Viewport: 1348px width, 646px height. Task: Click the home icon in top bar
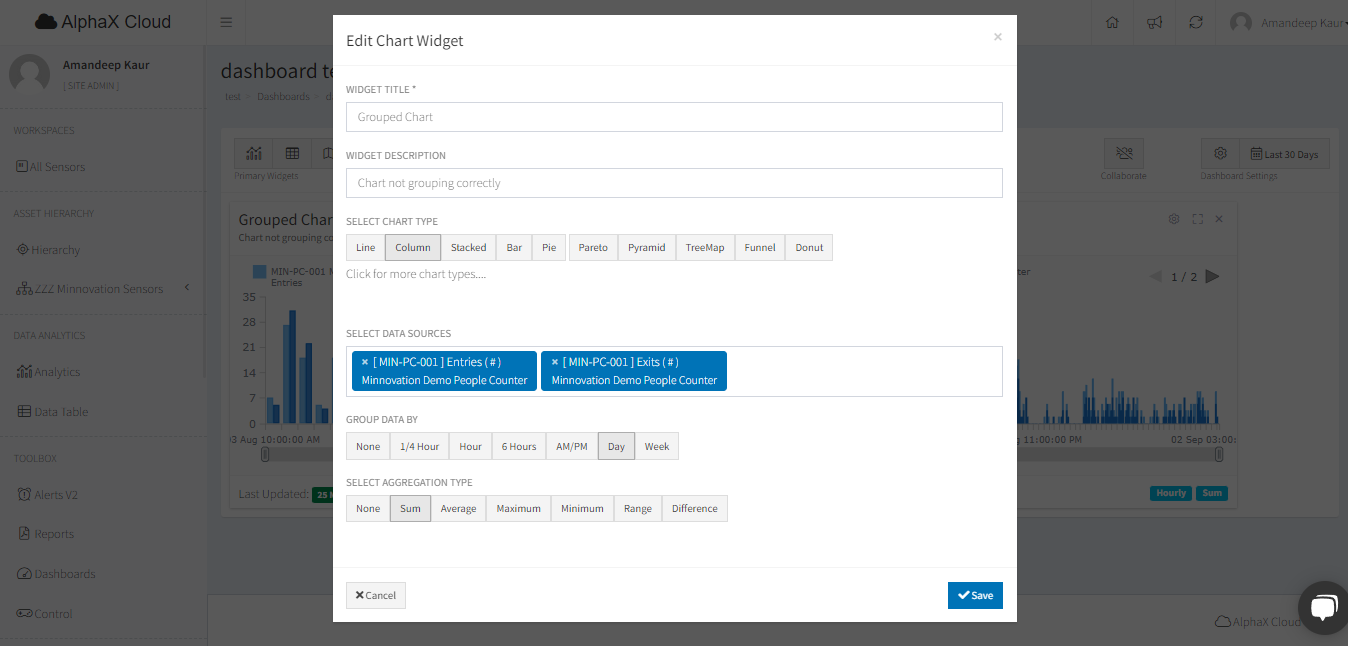click(x=1112, y=22)
